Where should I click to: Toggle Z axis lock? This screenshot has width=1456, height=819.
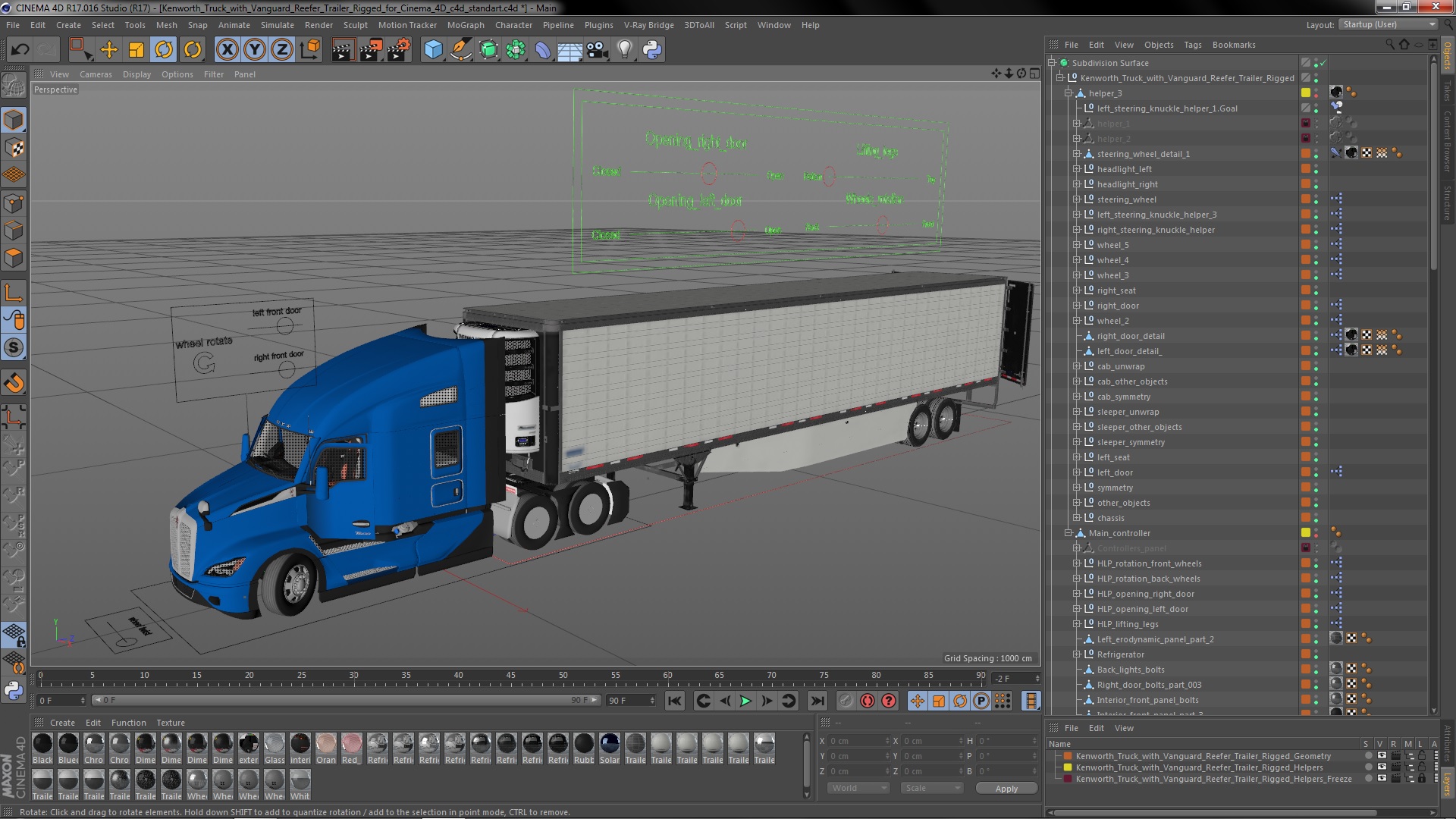pos(282,50)
